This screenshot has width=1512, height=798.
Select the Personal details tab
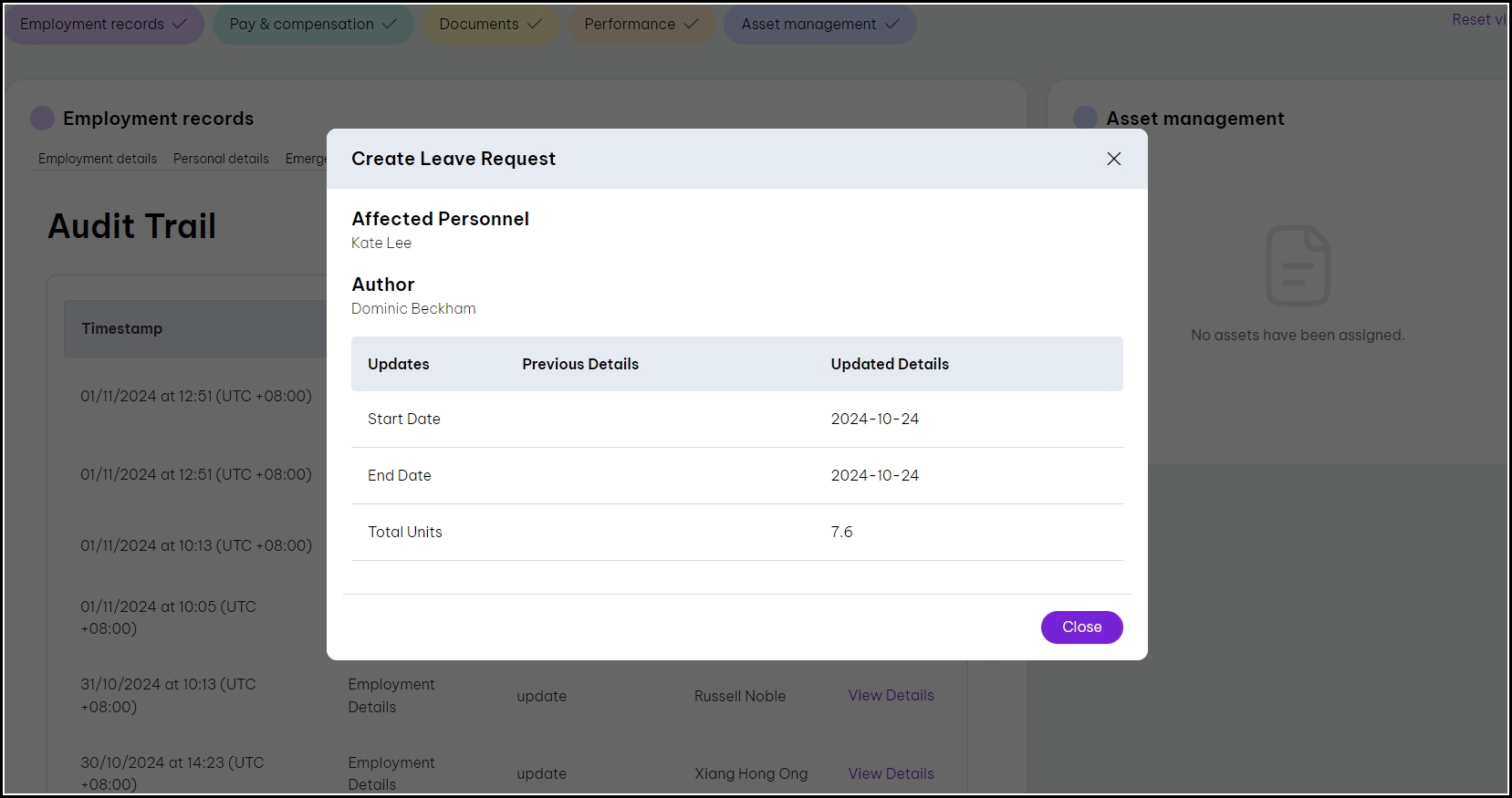click(221, 159)
